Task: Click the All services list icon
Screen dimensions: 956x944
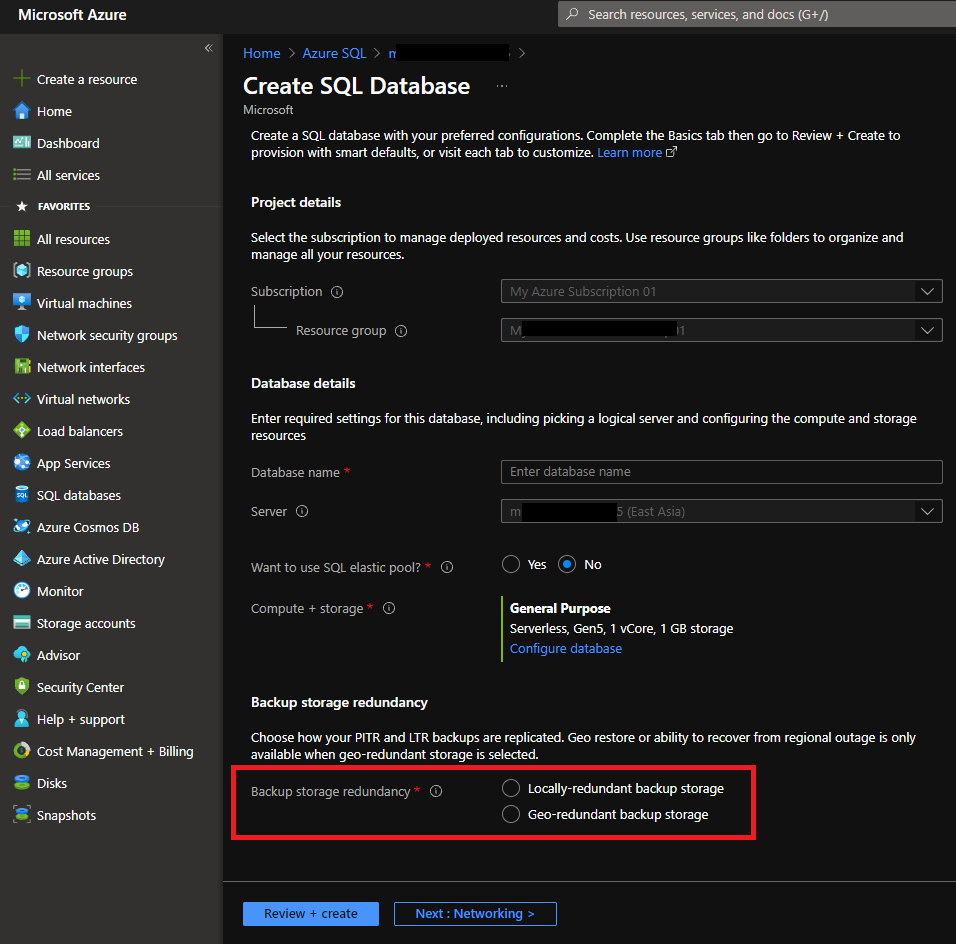Action: (22, 175)
